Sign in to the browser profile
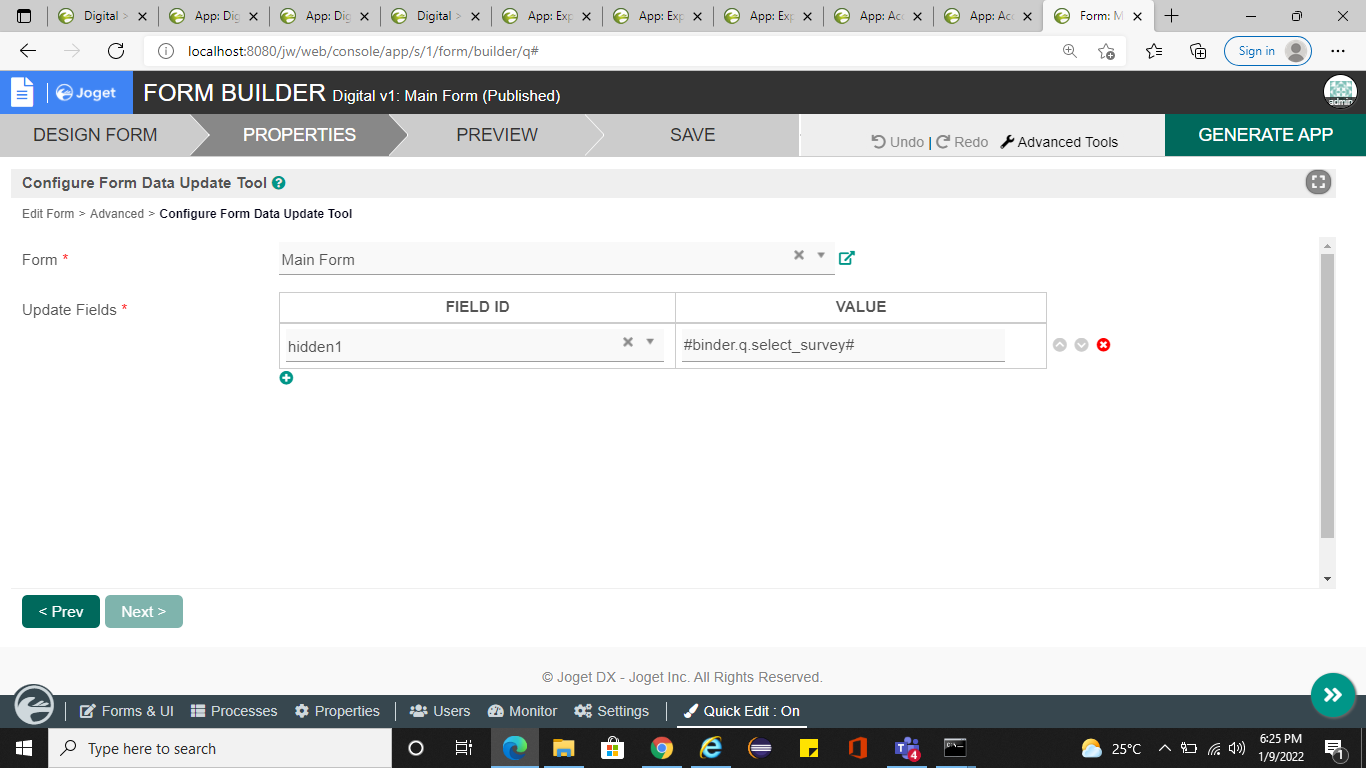Image resolution: width=1366 pixels, height=768 pixels. (1267, 51)
